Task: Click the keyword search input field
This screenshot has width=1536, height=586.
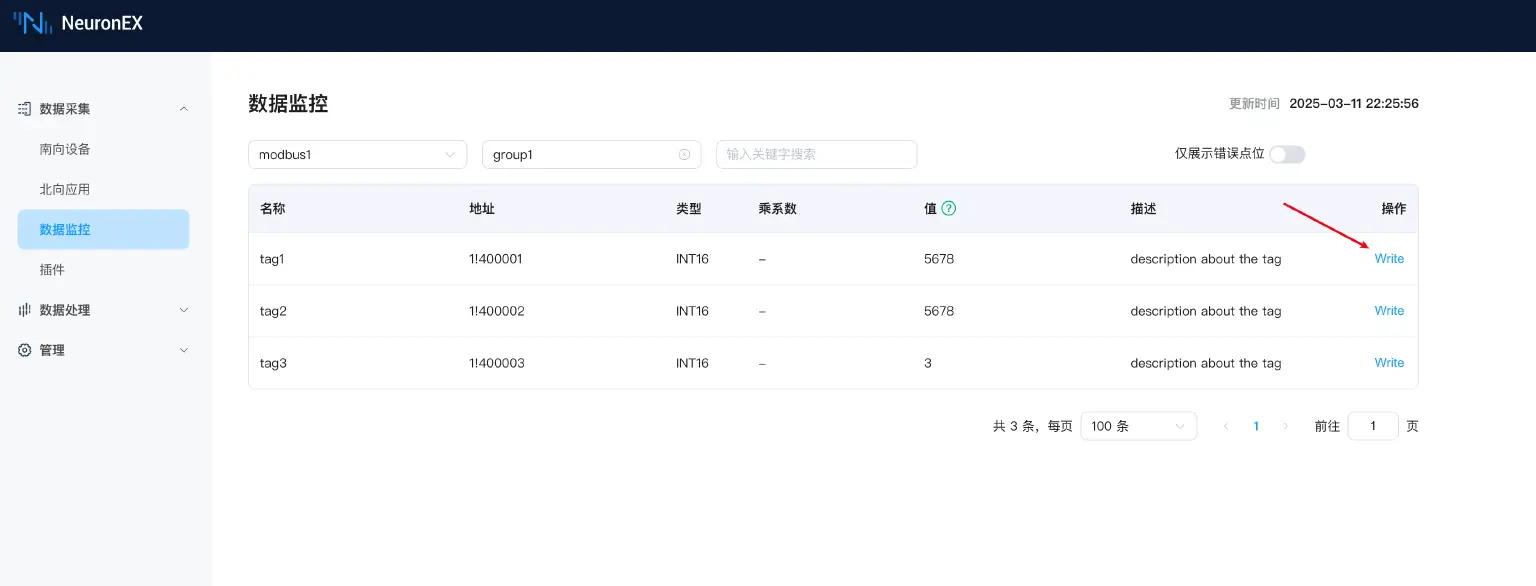Action: 816,155
